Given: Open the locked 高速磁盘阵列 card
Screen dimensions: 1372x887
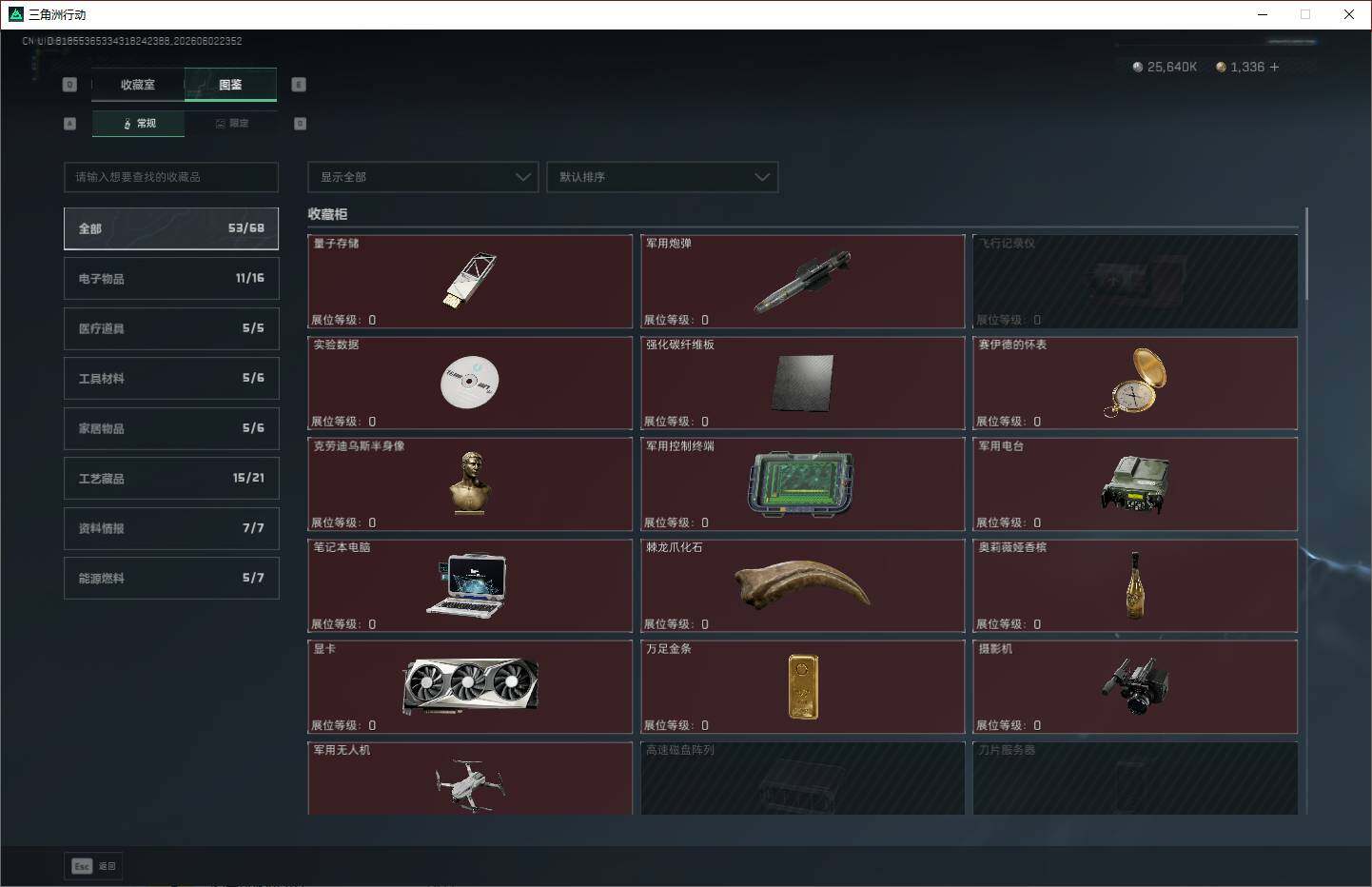Looking at the screenshot, I should point(802,779).
